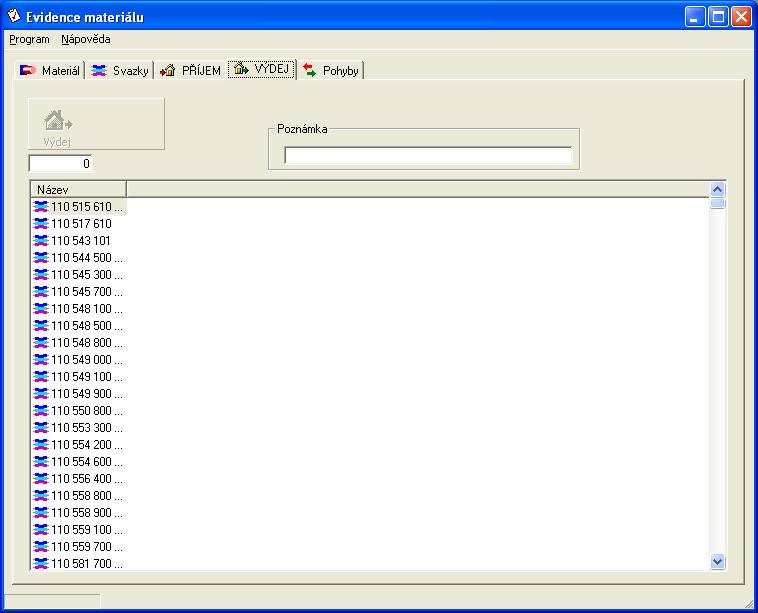Select row text 110 558 800

click(x=87, y=496)
